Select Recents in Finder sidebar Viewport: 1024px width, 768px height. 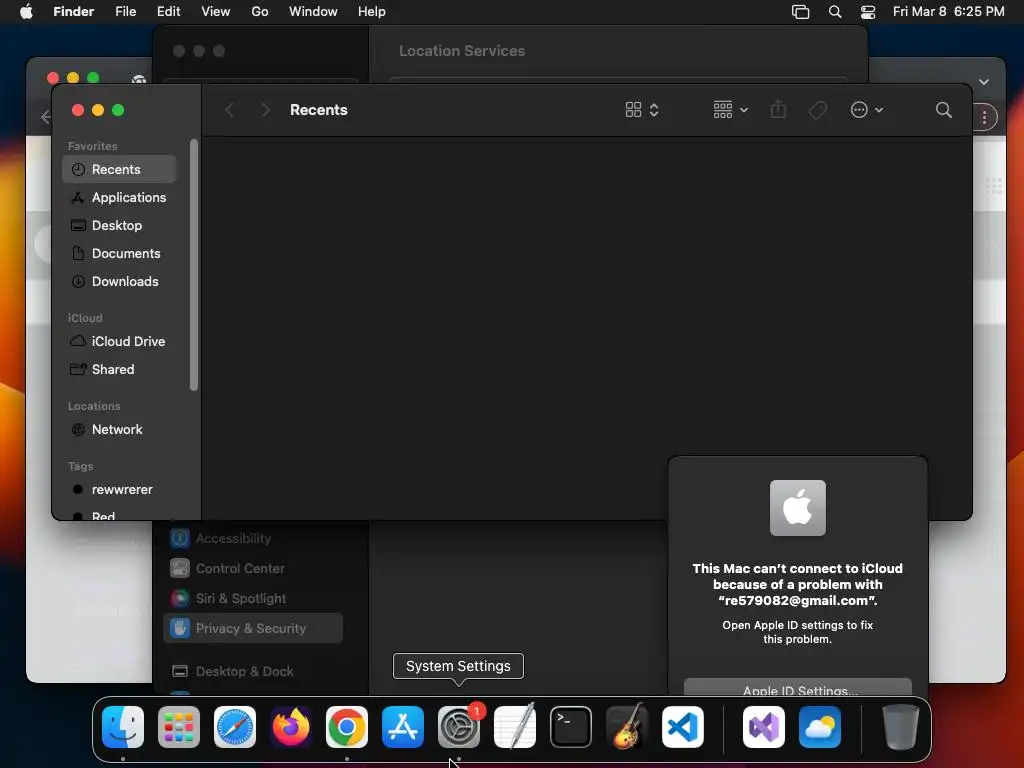pos(120,169)
